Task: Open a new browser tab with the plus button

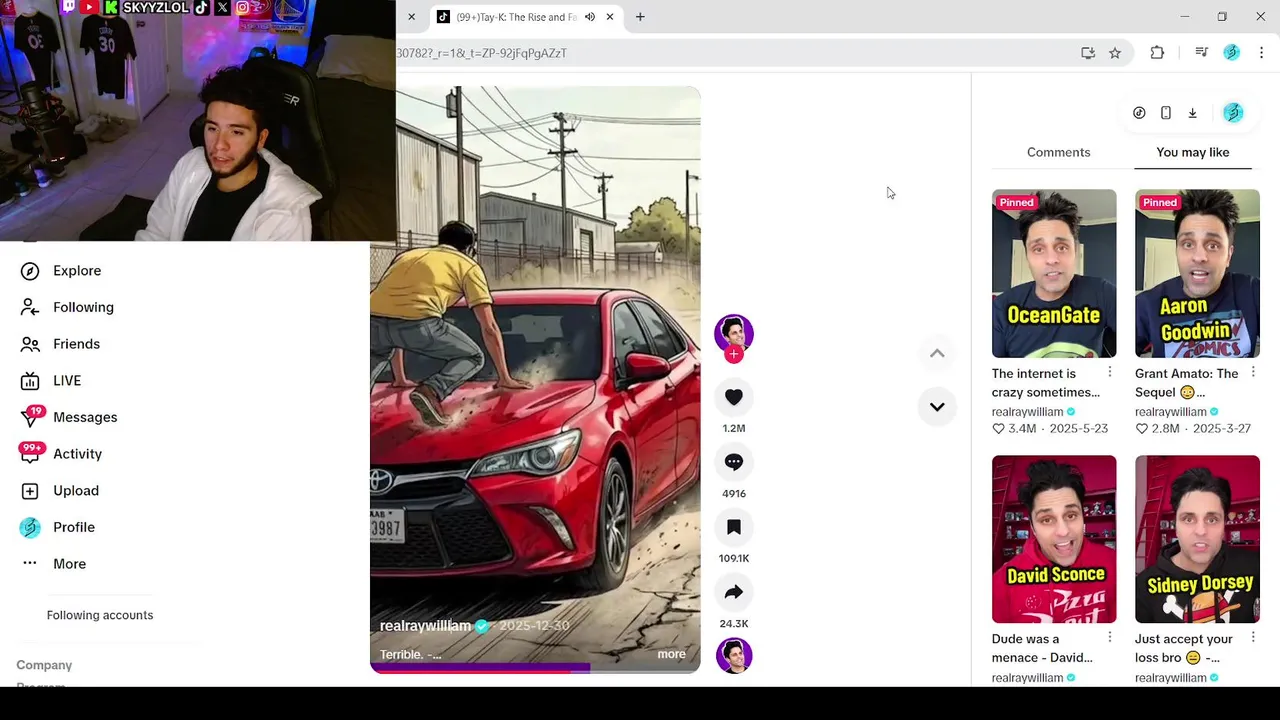Action: [640, 17]
